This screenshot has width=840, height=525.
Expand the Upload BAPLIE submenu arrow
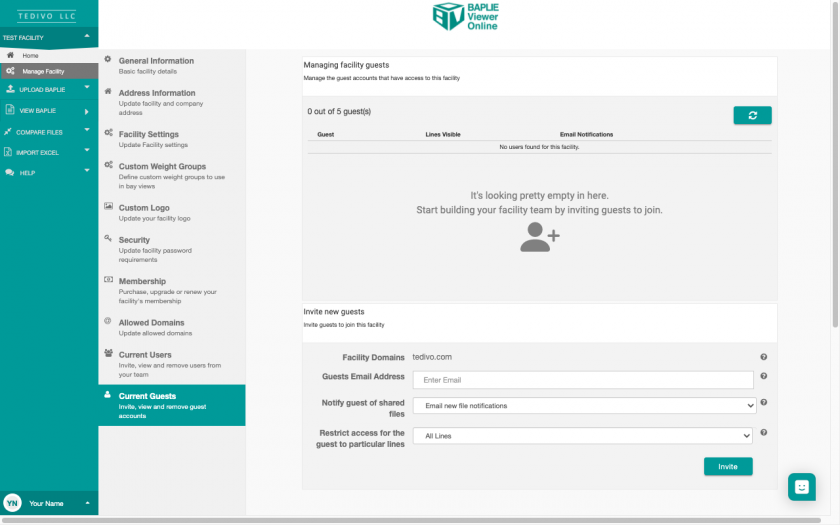(87, 87)
